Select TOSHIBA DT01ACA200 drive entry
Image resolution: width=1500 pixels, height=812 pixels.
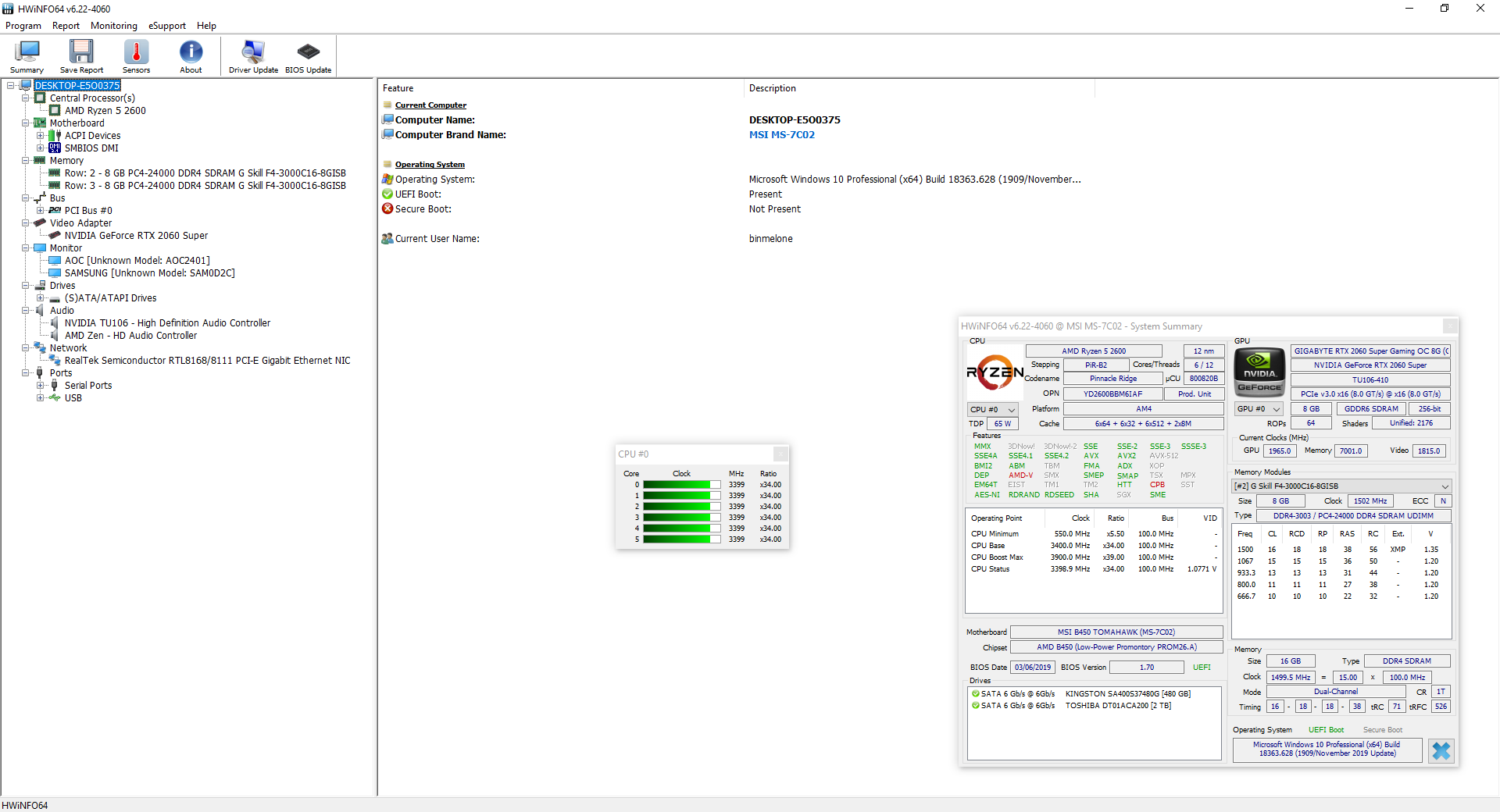point(1072,706)
